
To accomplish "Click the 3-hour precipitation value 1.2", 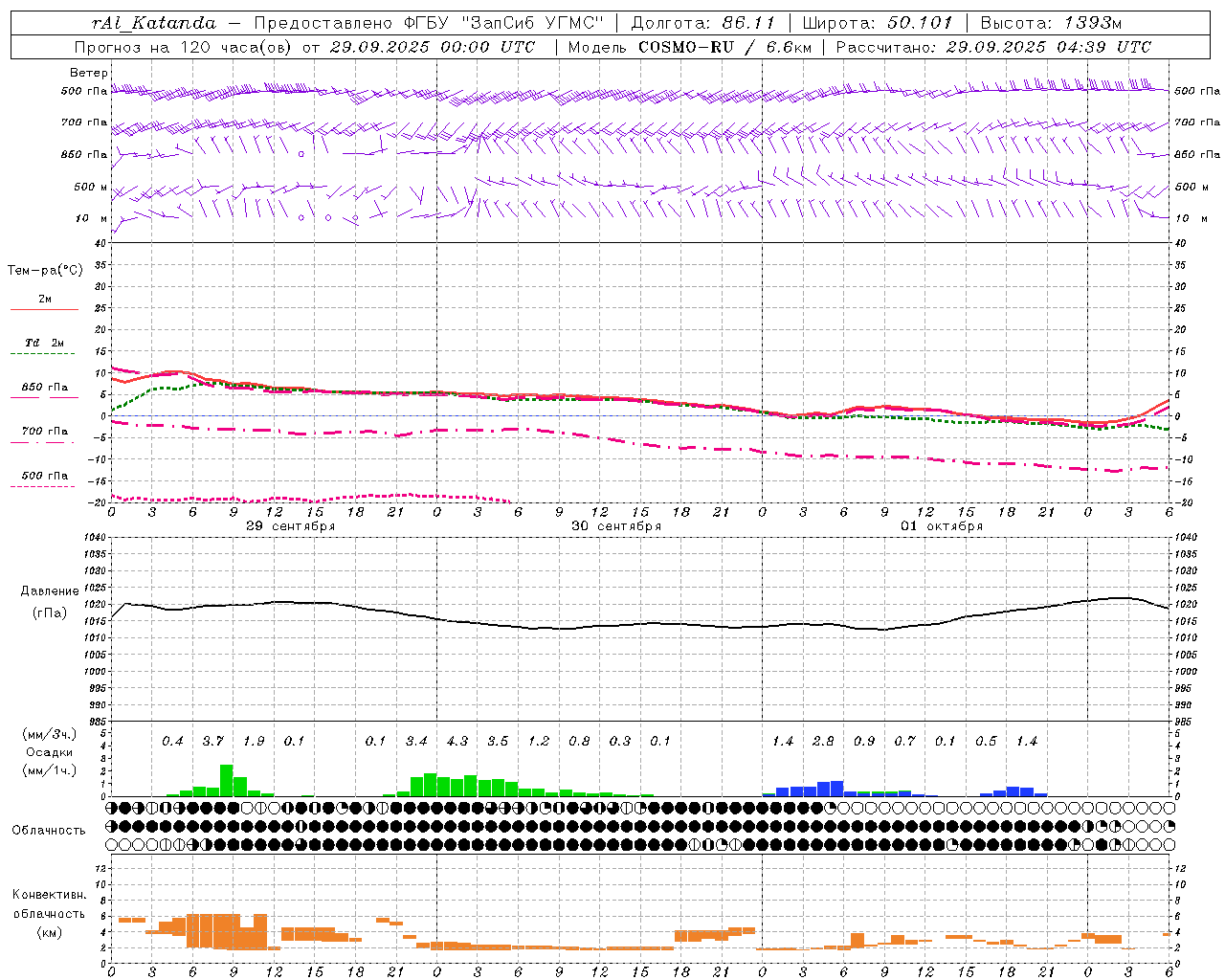I will (539, 741).
